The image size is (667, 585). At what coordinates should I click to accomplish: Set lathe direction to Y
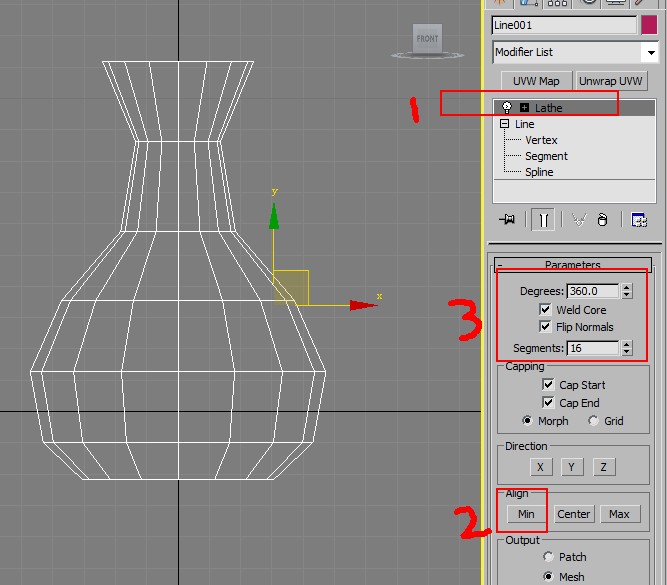pyautogui.click(x=572, y=467)
